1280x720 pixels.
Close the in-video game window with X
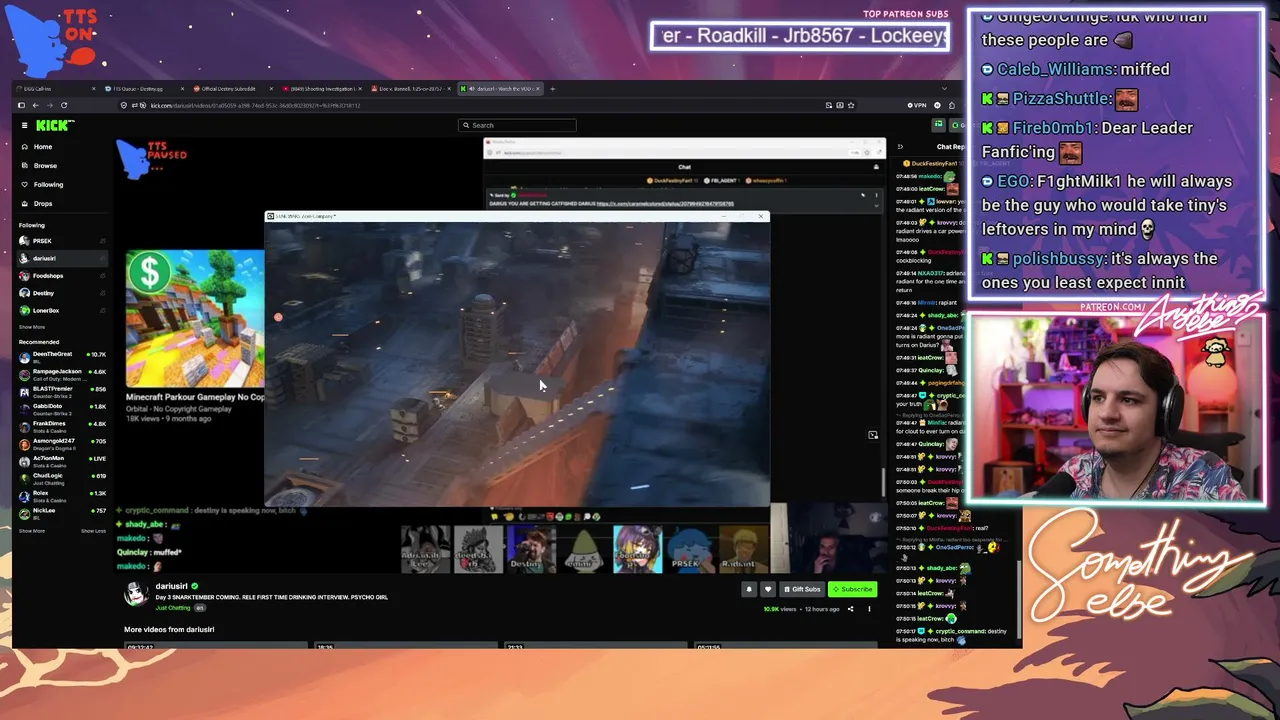click(x=761, y=216)
